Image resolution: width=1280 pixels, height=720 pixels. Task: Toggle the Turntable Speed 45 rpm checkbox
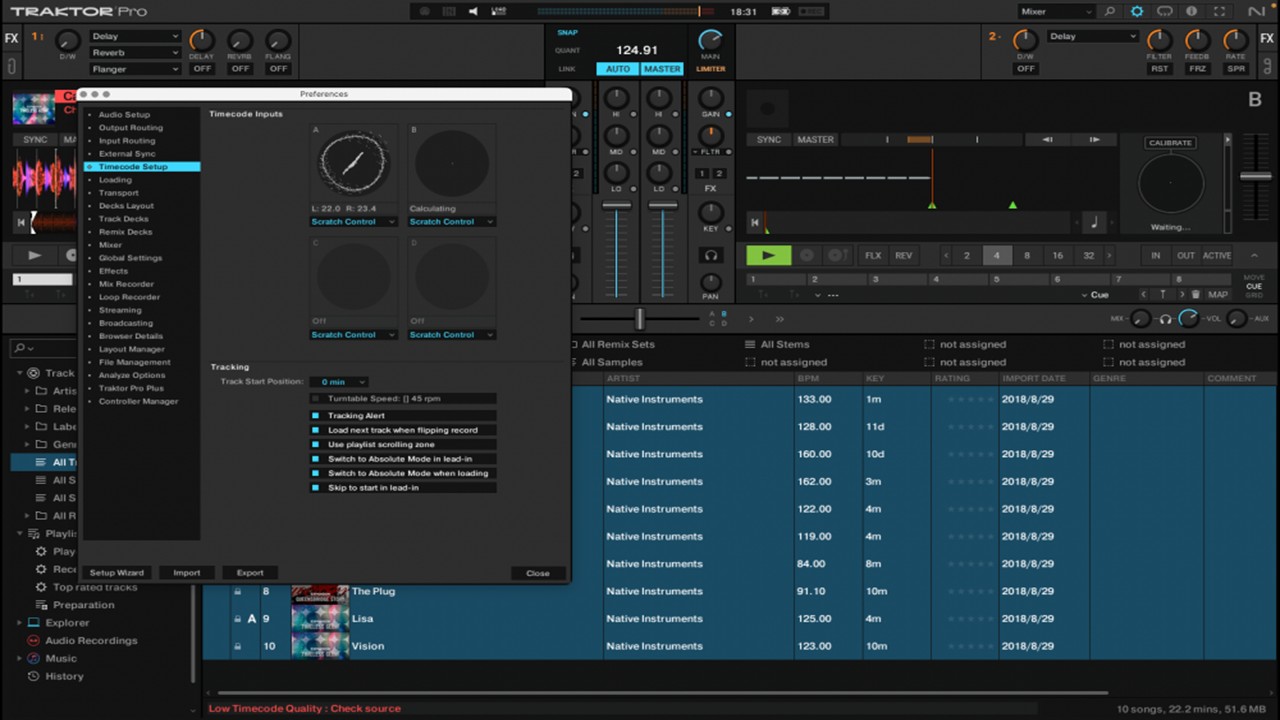tap(315, 398)
